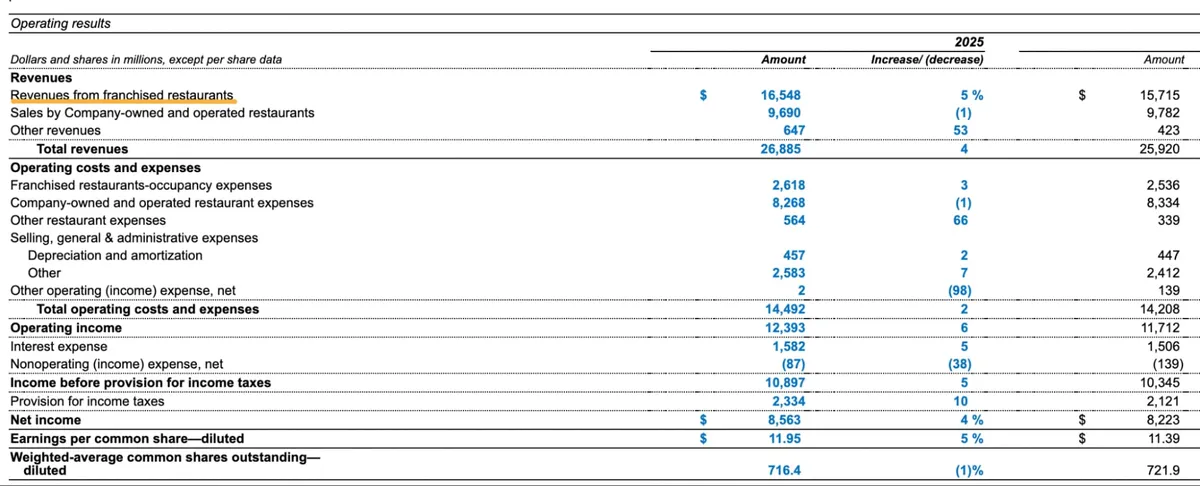Select the total revenues amount 26,885

tap(783, 149)
